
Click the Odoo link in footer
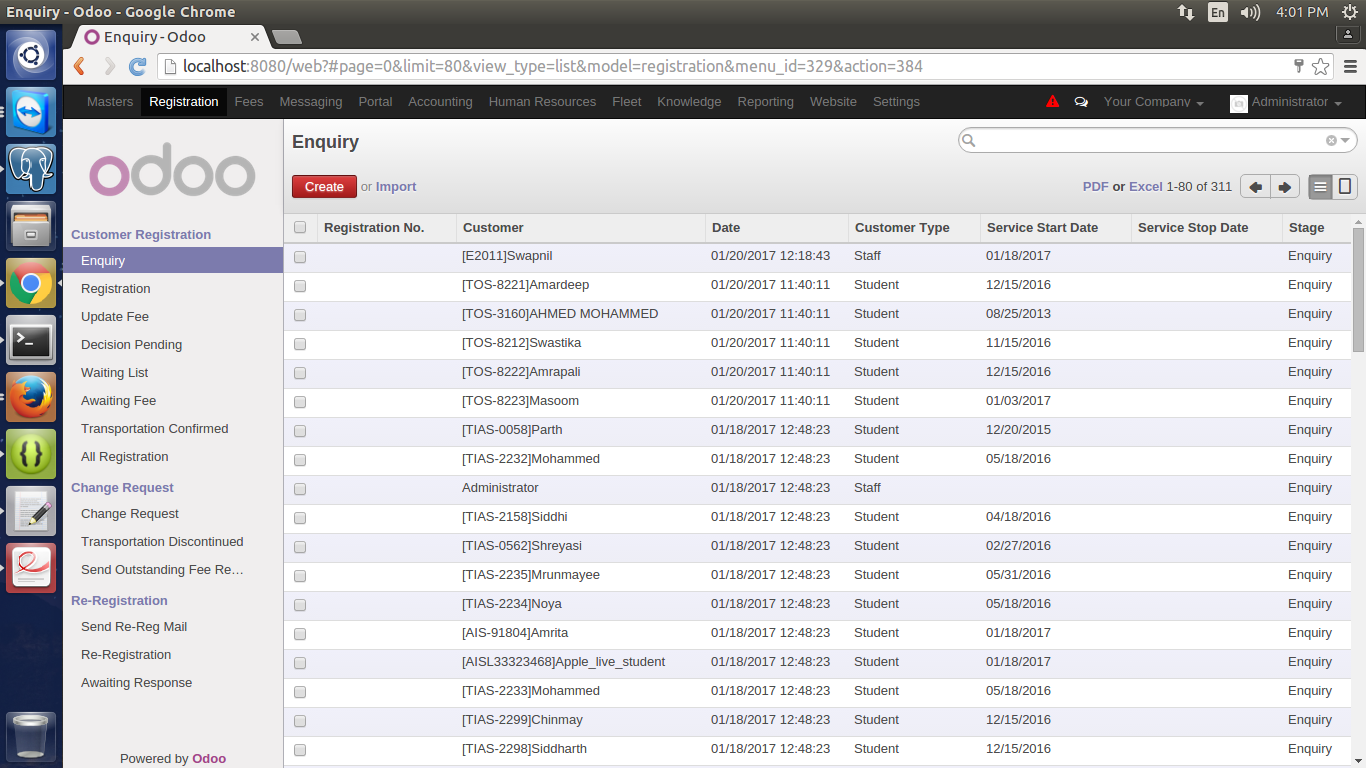[209, 759]
